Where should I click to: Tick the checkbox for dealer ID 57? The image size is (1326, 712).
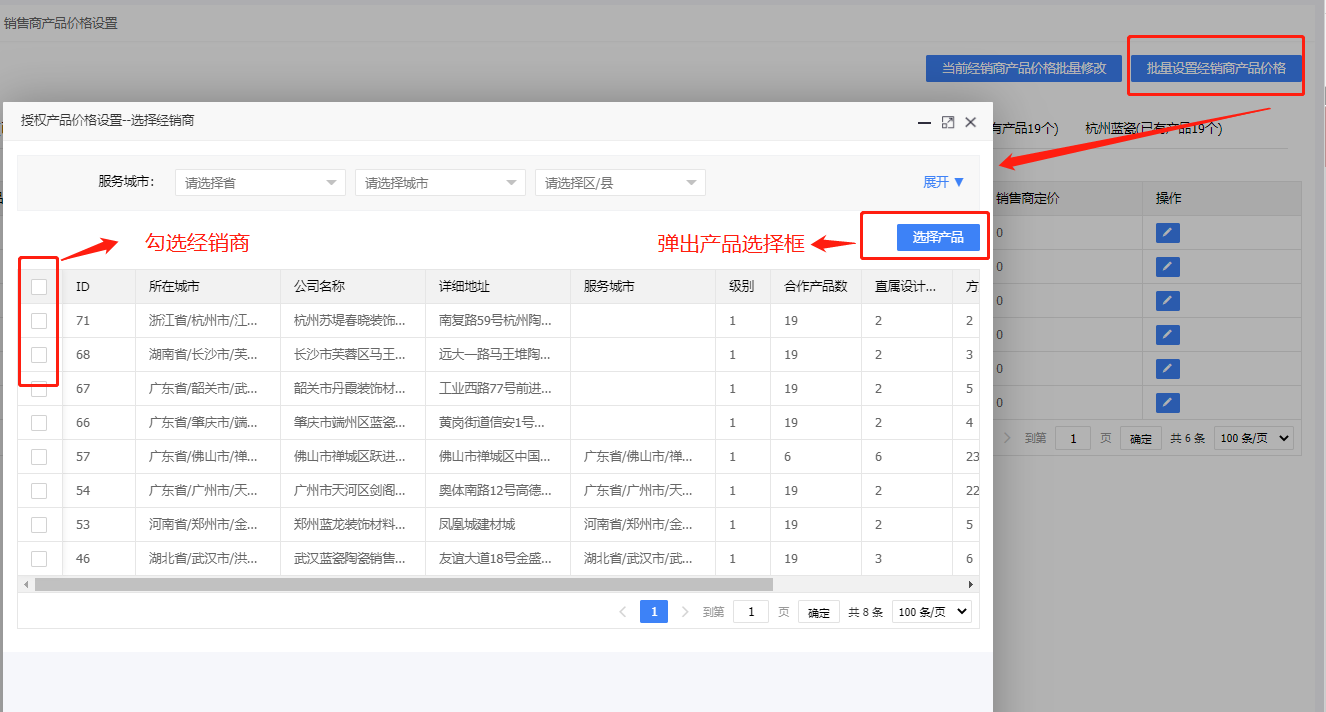click(39, 457)
